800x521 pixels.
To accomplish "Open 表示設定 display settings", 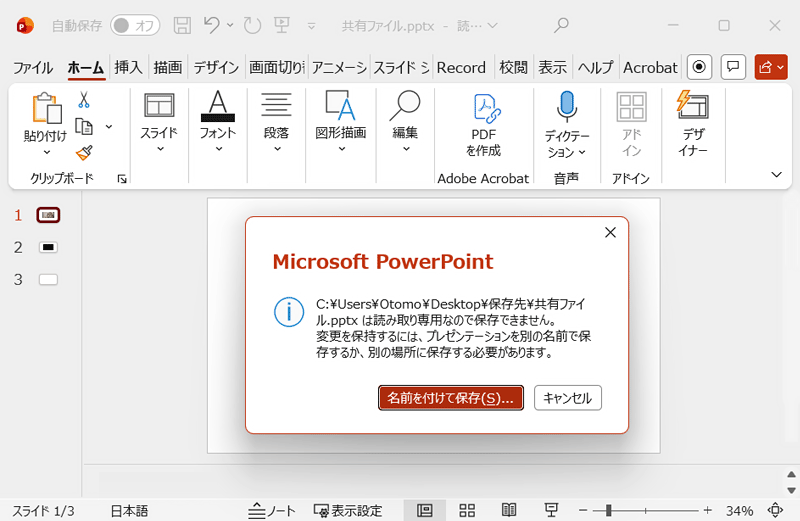I will 348,510.
